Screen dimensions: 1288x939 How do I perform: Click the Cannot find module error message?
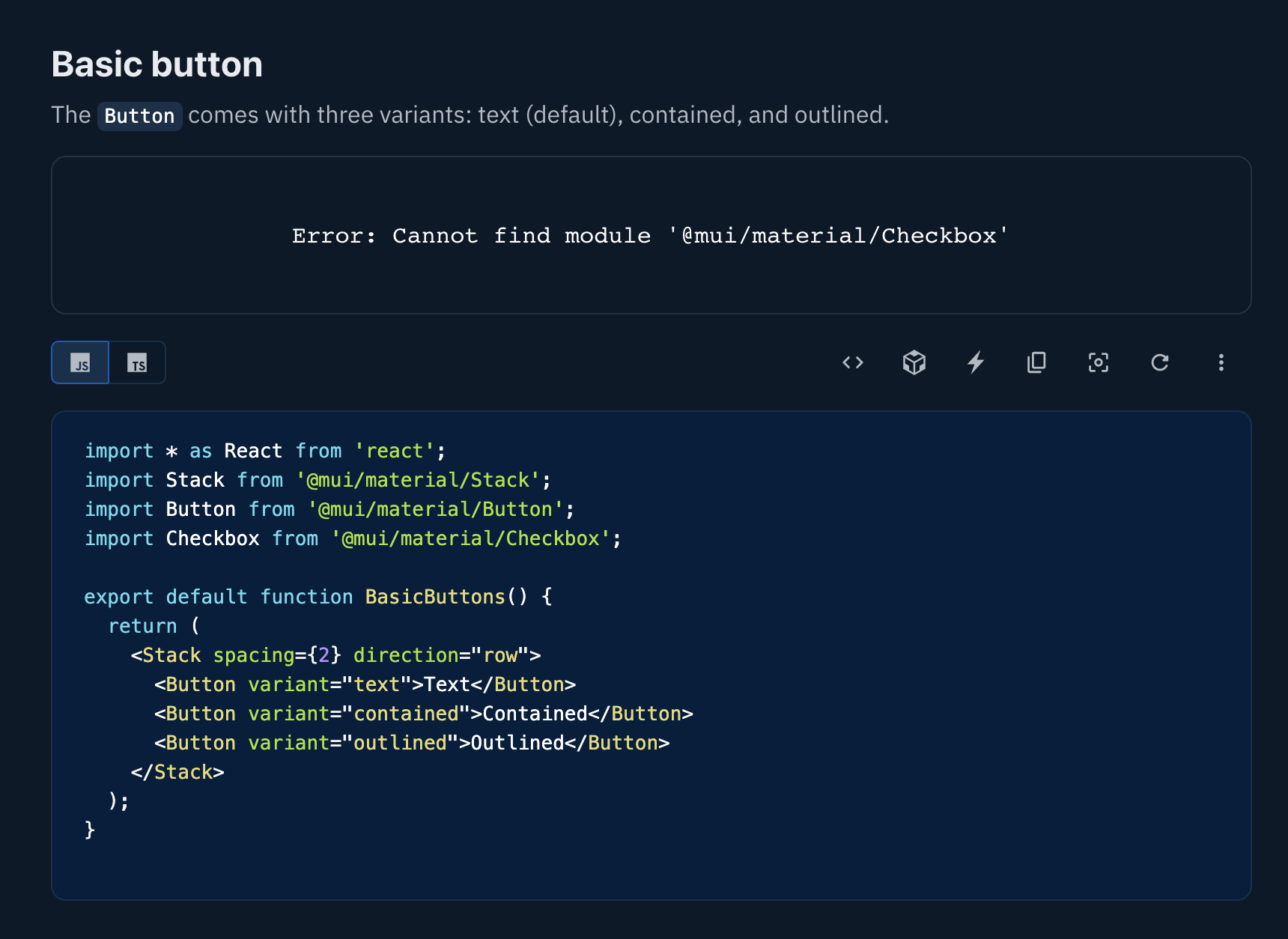click(650, 236)
